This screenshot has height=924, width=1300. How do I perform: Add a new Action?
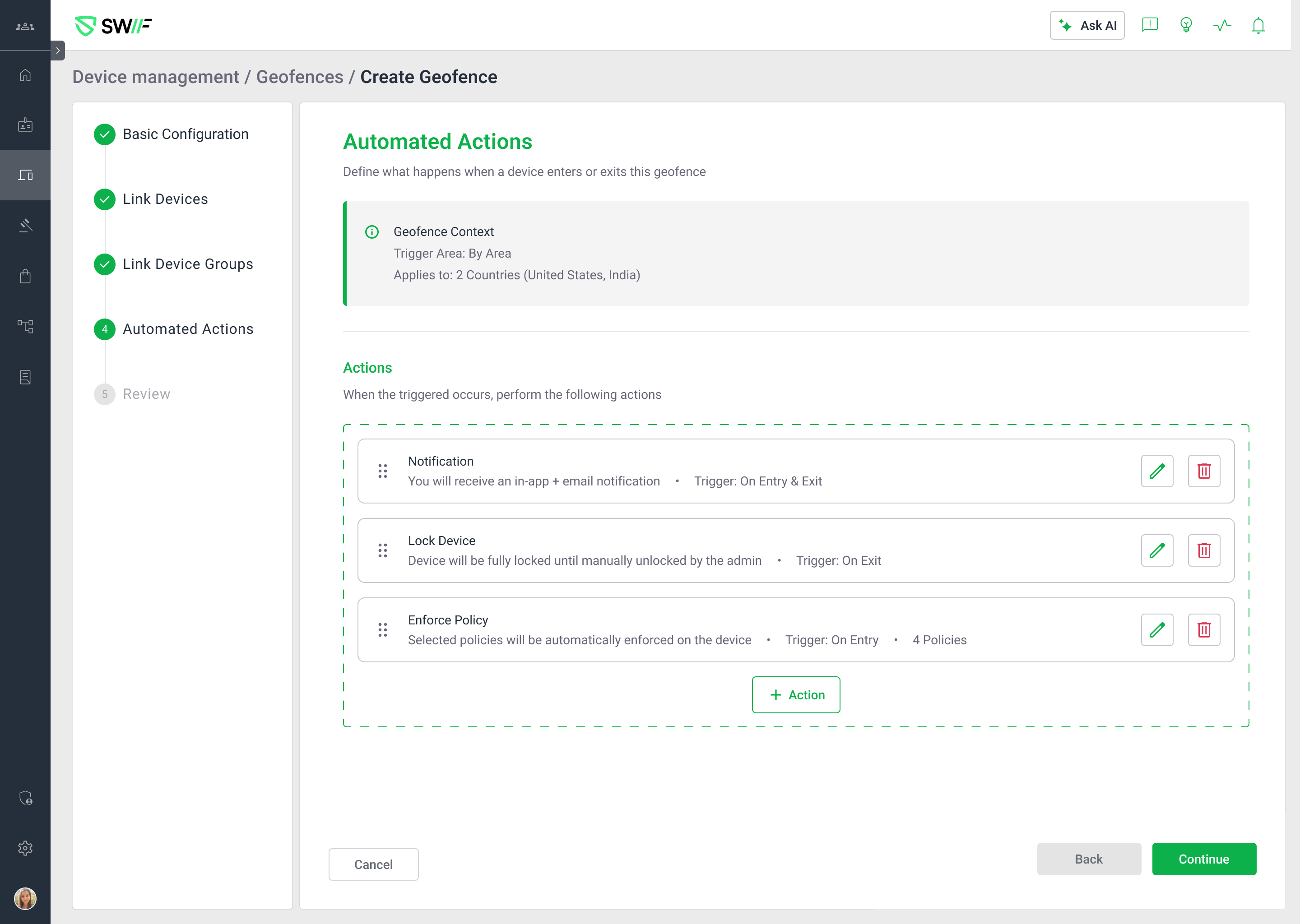tap(795, 695)
